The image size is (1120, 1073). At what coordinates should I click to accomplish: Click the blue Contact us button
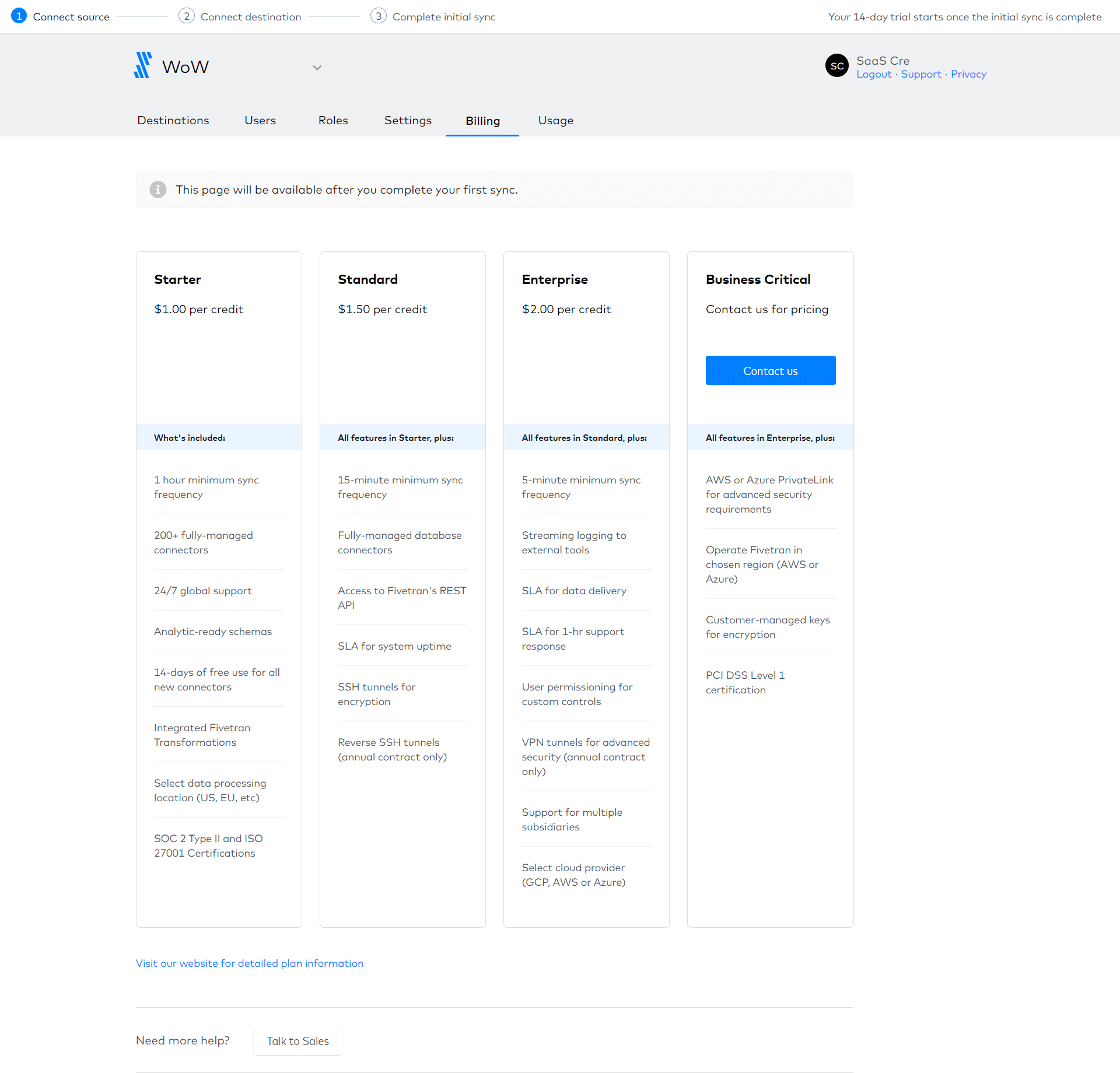click(x=771, y=370)
